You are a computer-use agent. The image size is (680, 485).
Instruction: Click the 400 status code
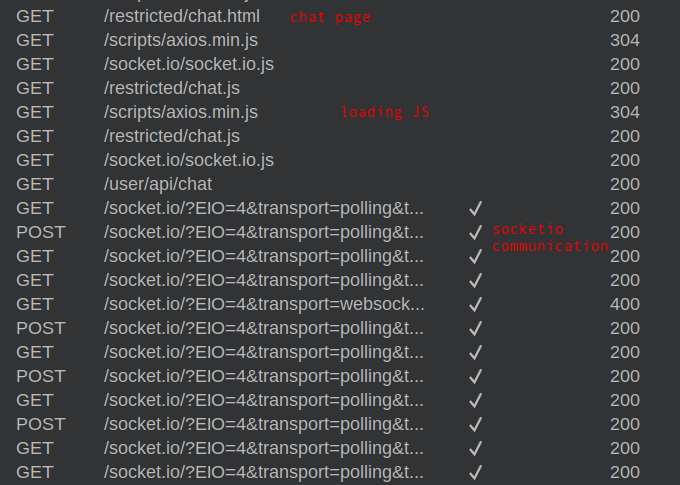(x=625, y=304)
